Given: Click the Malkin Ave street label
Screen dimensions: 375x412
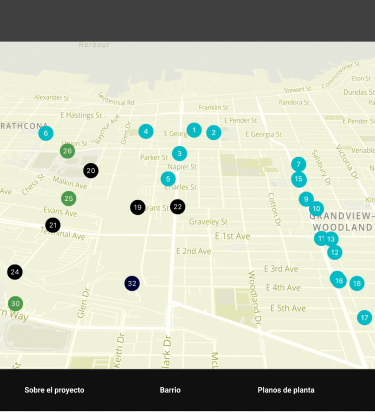Looking at the screenshot, I should coord(70,182).
